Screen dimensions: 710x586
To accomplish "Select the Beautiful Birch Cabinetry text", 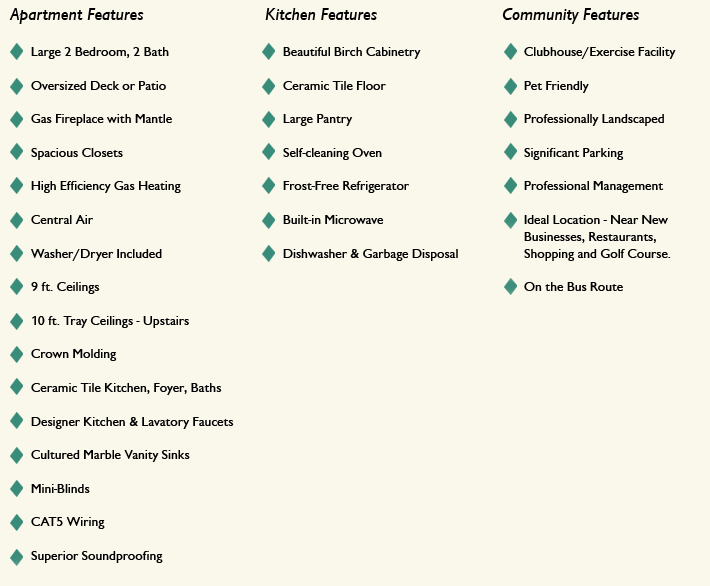I will coord(351,52).
